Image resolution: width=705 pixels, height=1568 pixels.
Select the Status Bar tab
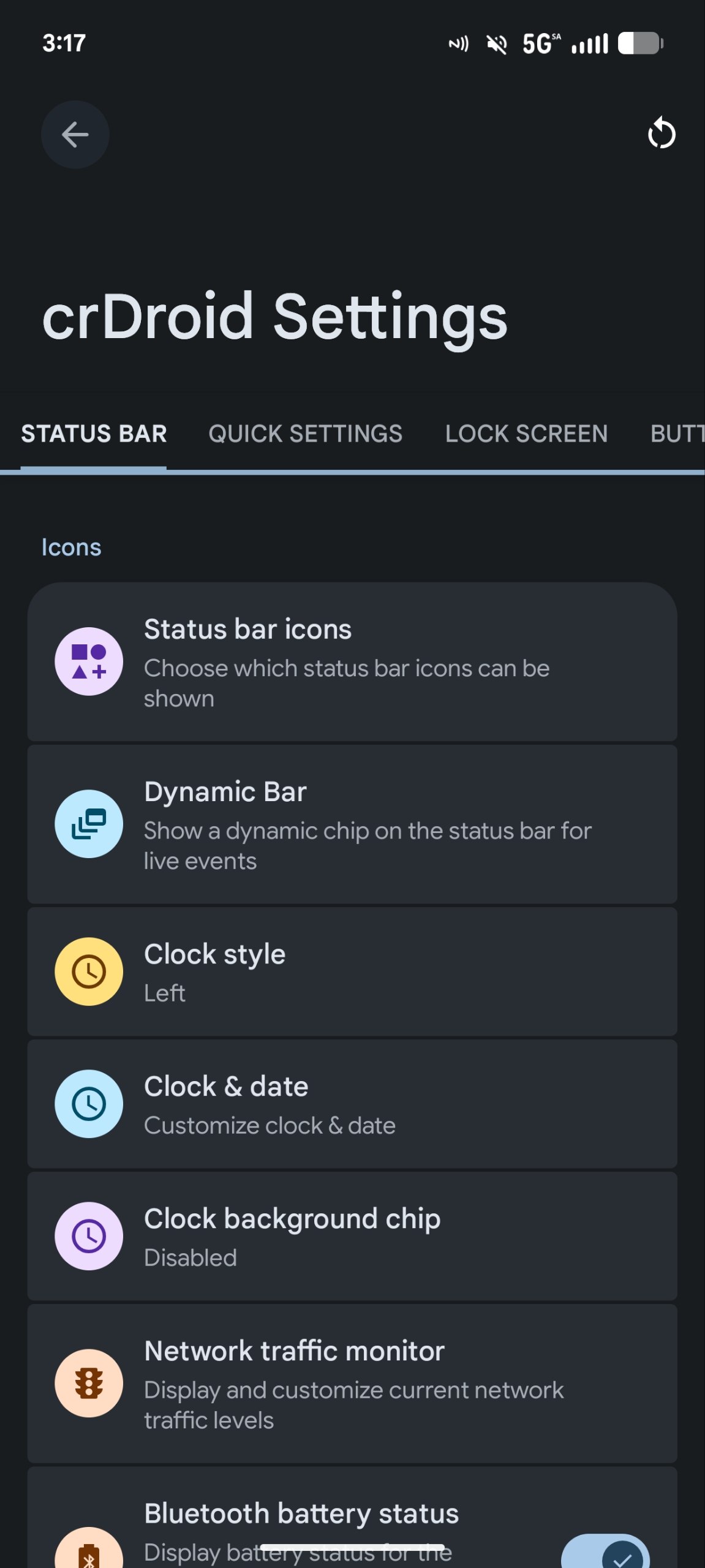point(94,434)
